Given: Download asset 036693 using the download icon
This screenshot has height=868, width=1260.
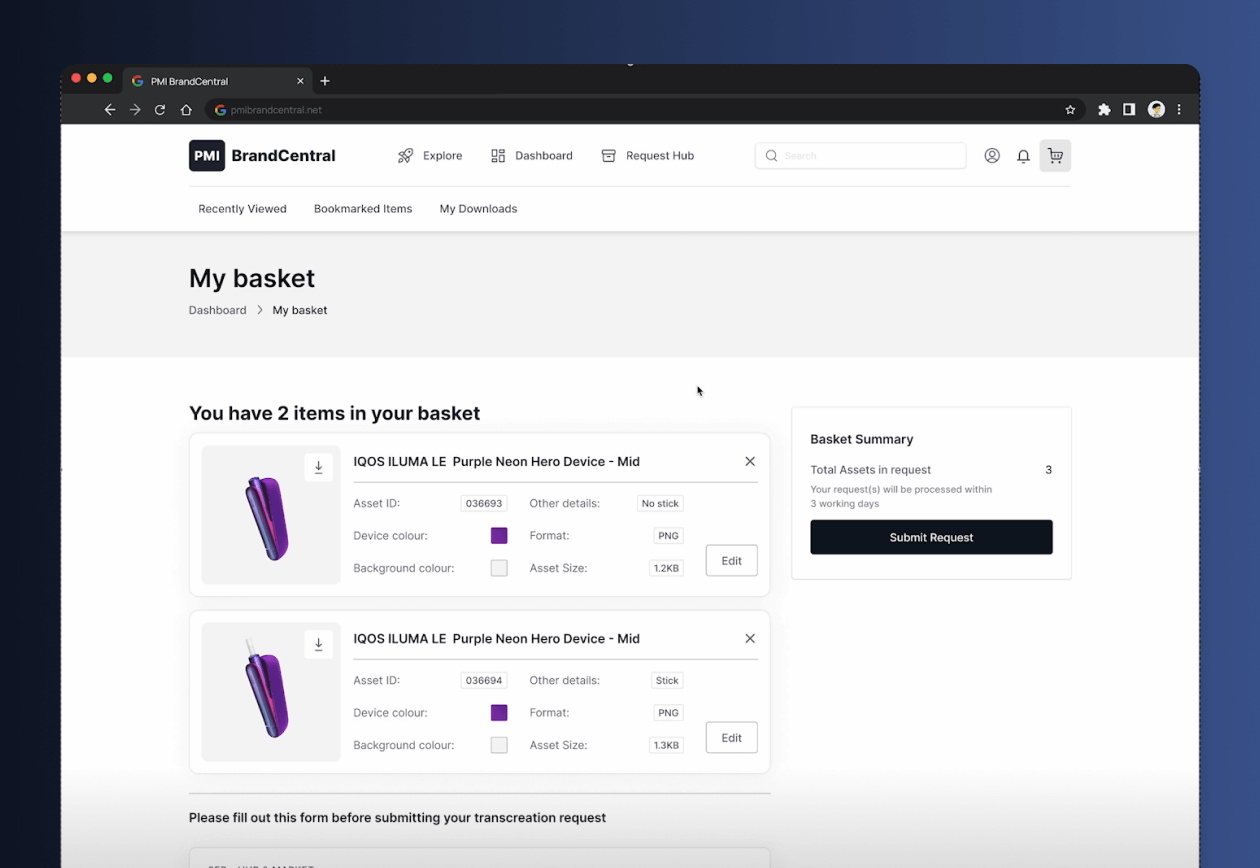Looking at the screenshot, I should (x=319, y=467).
